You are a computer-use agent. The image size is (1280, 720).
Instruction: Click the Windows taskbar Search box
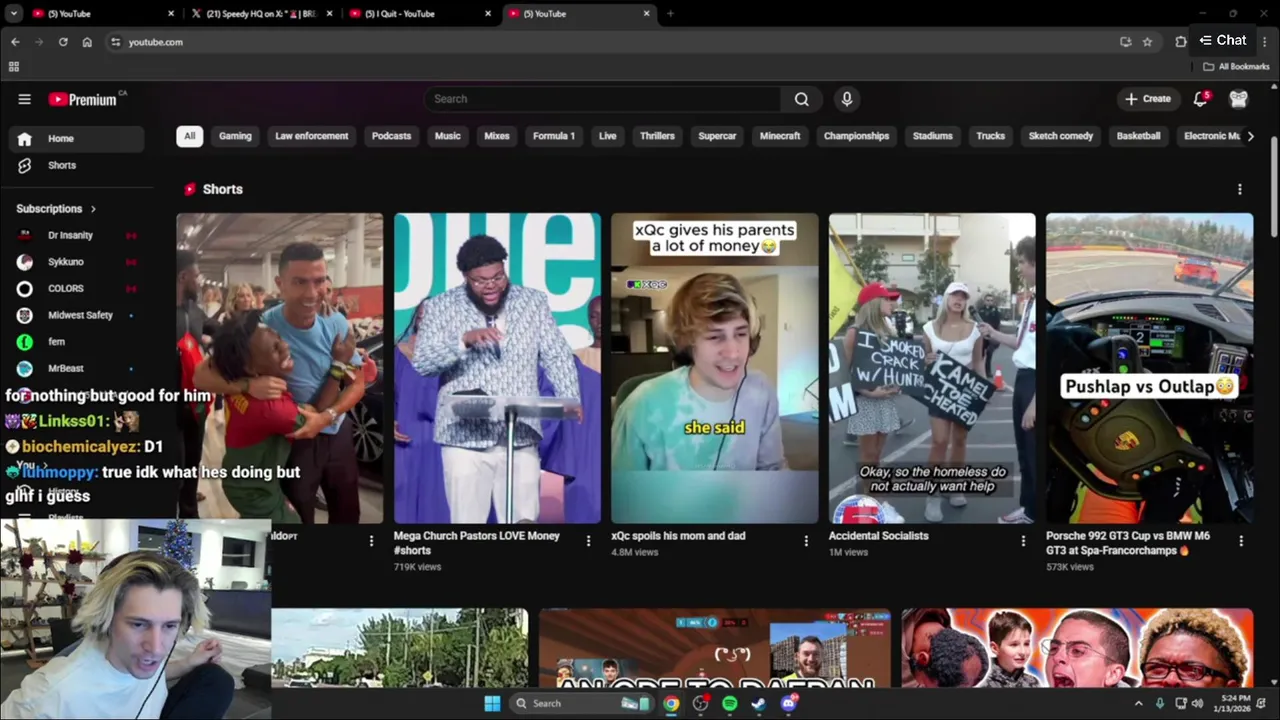click(582, 703)
